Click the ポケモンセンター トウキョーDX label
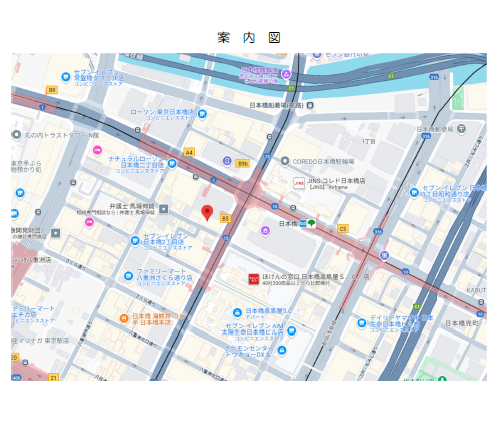This screenshot has height=425, width=501. [249, 351]
